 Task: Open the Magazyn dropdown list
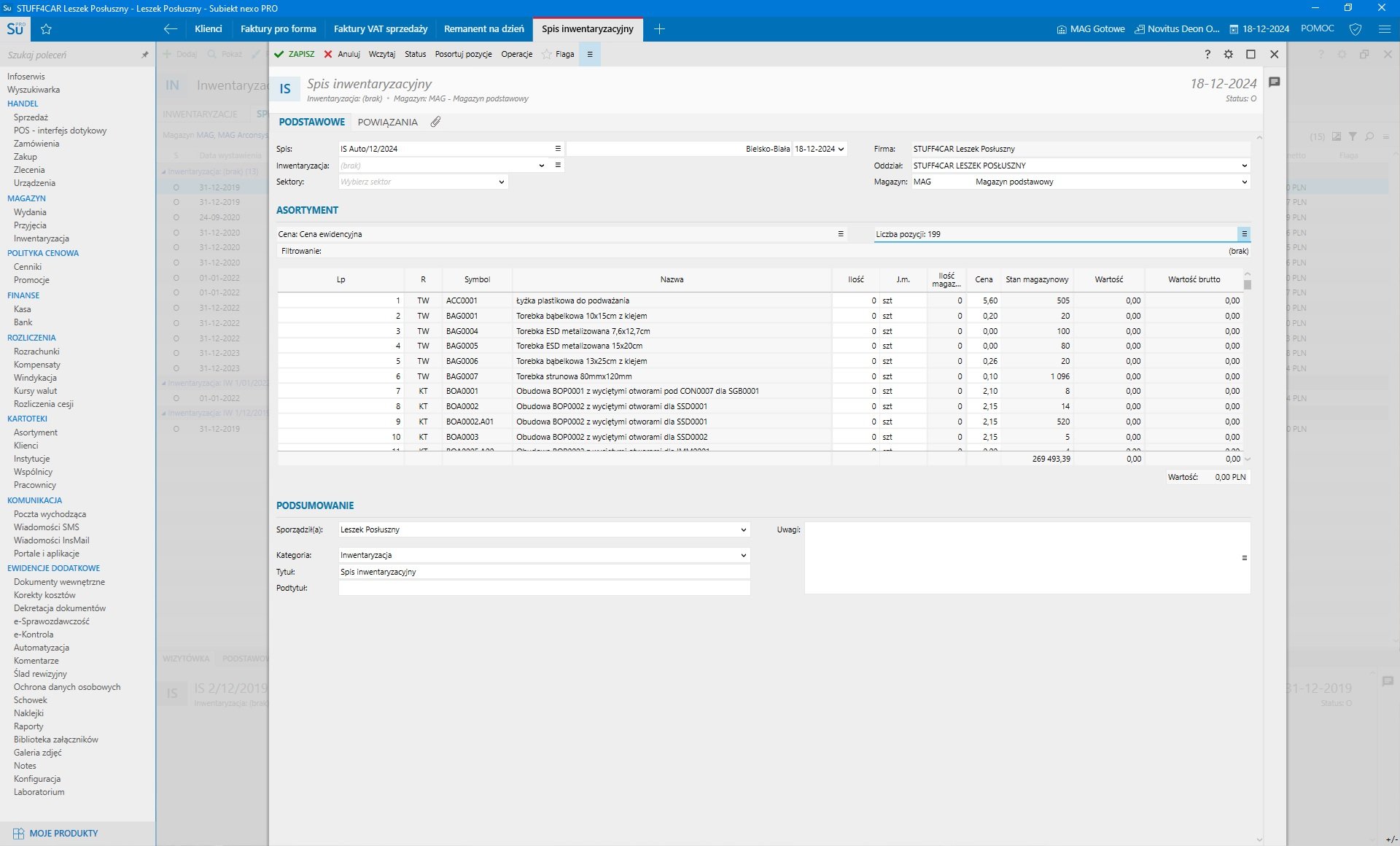(x=1244, y=182)
